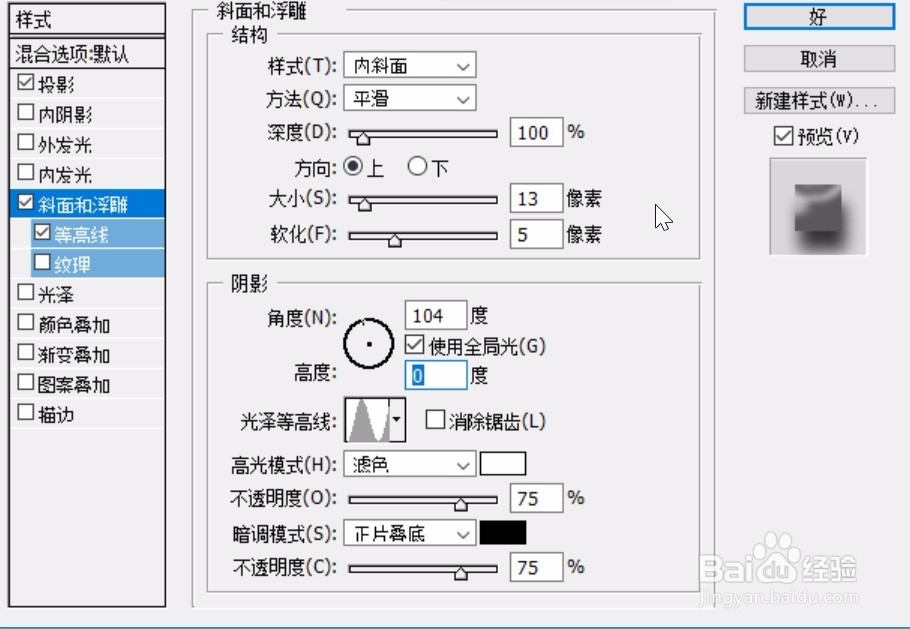Enable the 投影 (Drop Shadow) checkbox
The image size is (910, 629).
23,84
